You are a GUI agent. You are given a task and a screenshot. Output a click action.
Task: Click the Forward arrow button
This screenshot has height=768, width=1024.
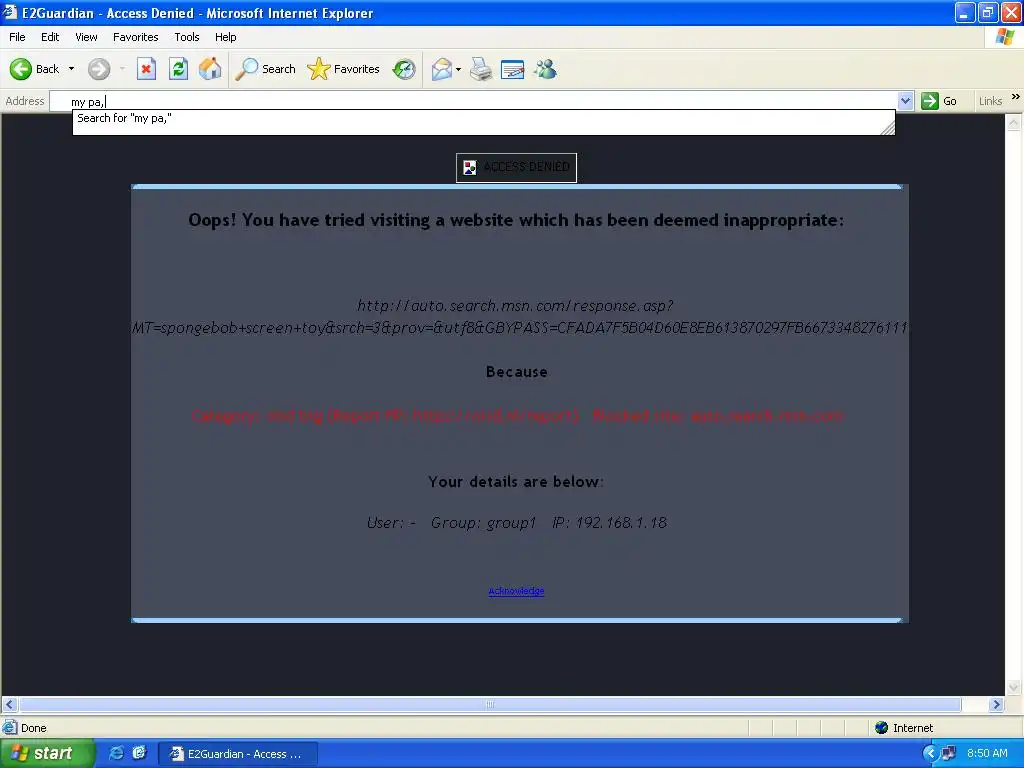click(99, 69)
